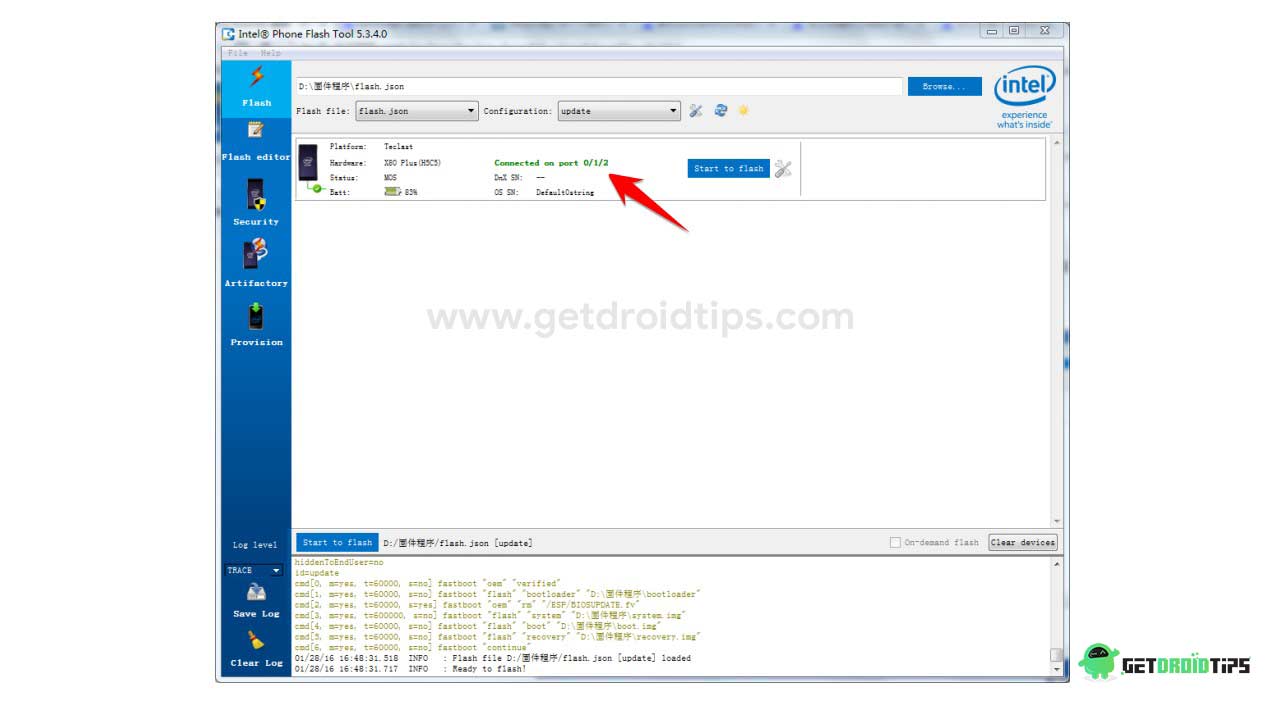This screenshot has width=1282, height=707.
Task: Click the 'Ready to flash!' log line
Action: (x=409, y=668)
